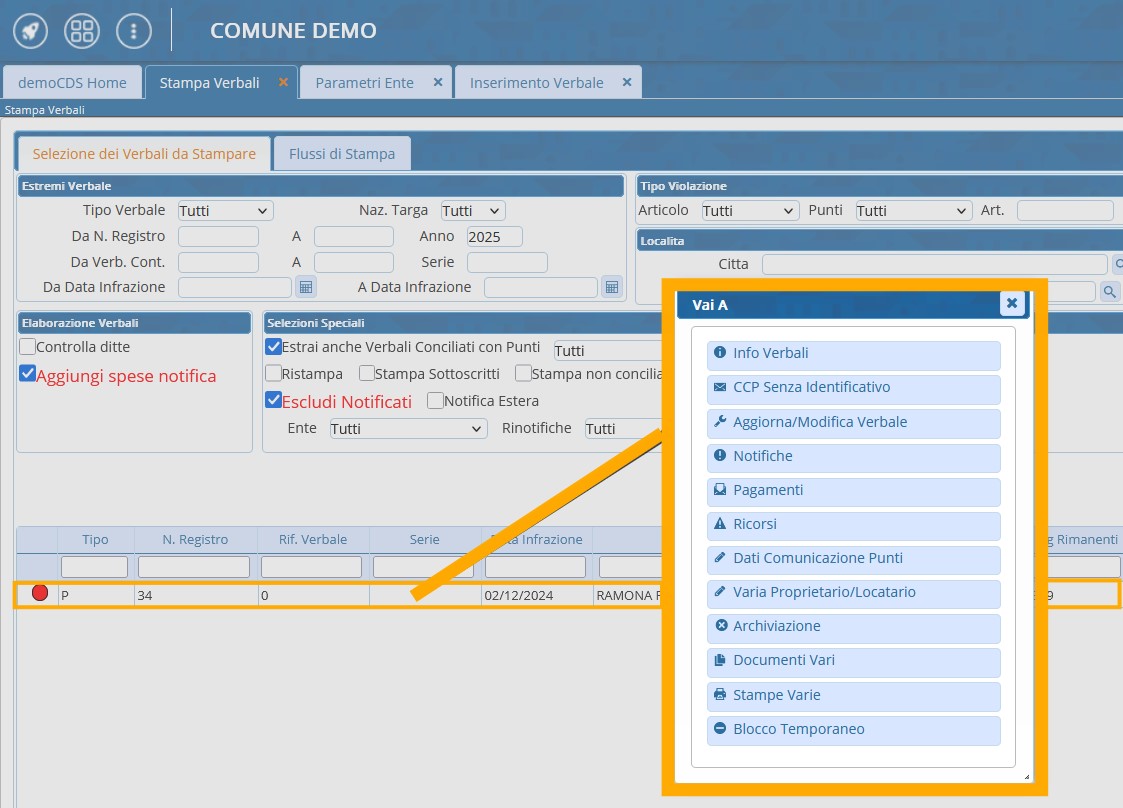The image size is (1123, 808).
Task: Open the Inserimento Verbale tab
Action: click(x=536, y=82)
